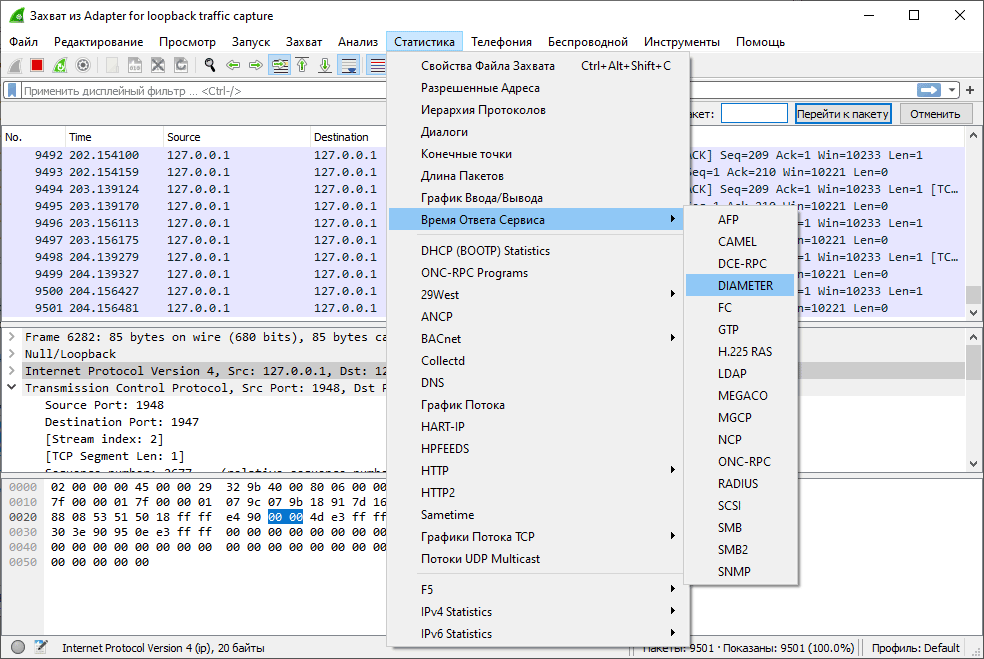Click the start capture shark fin icon

15,65
